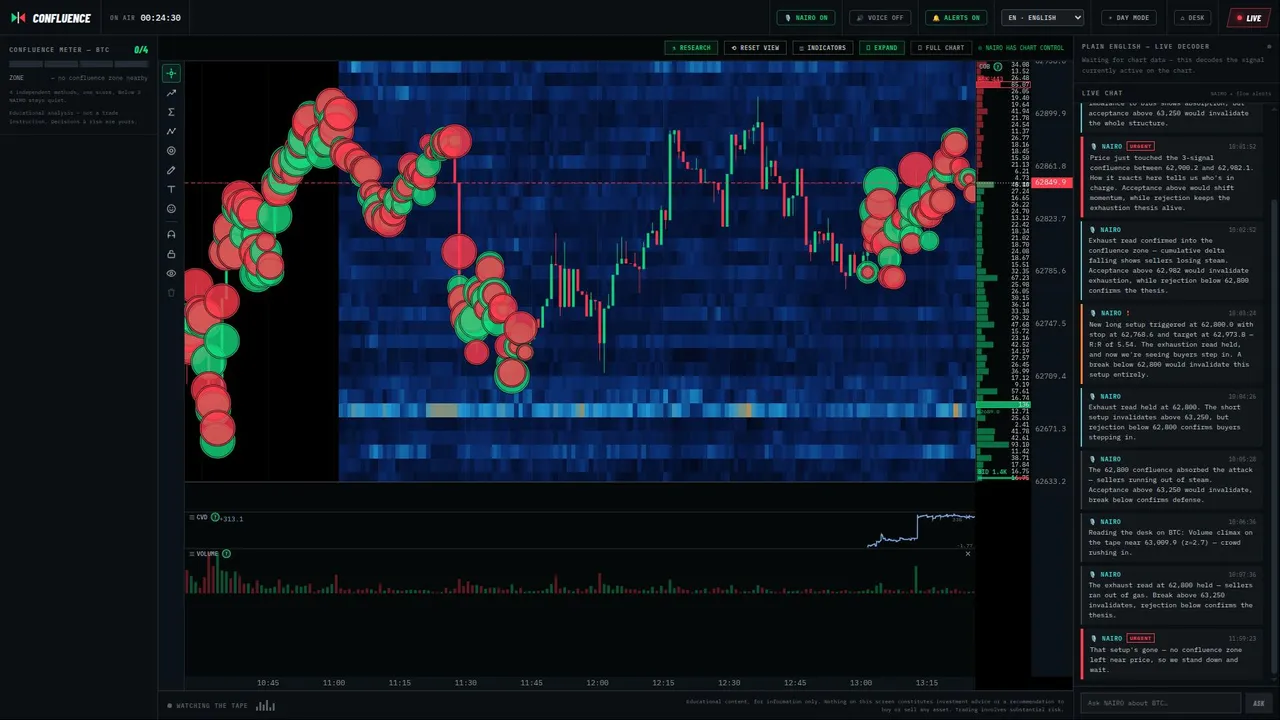Select the trend line arrow tool
The width and height of the screenshot is (1280, 720).
click(x=171, y=92)
